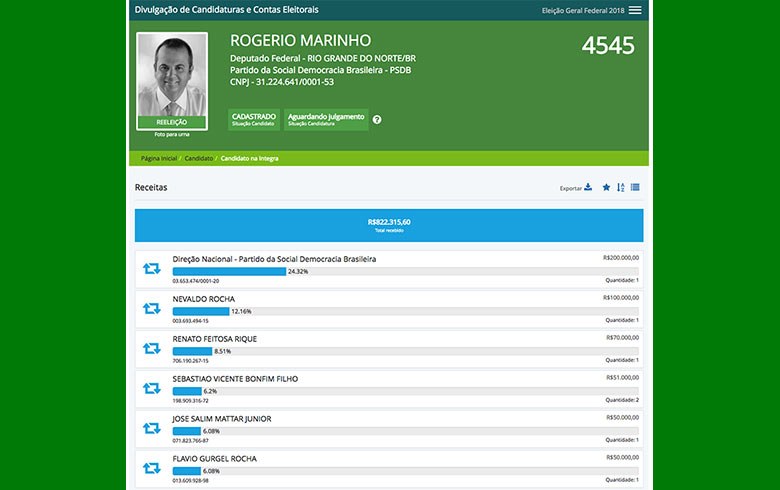Click the Receitas section heading
This screenshot has height=490, width=780.
coord(151,188)
